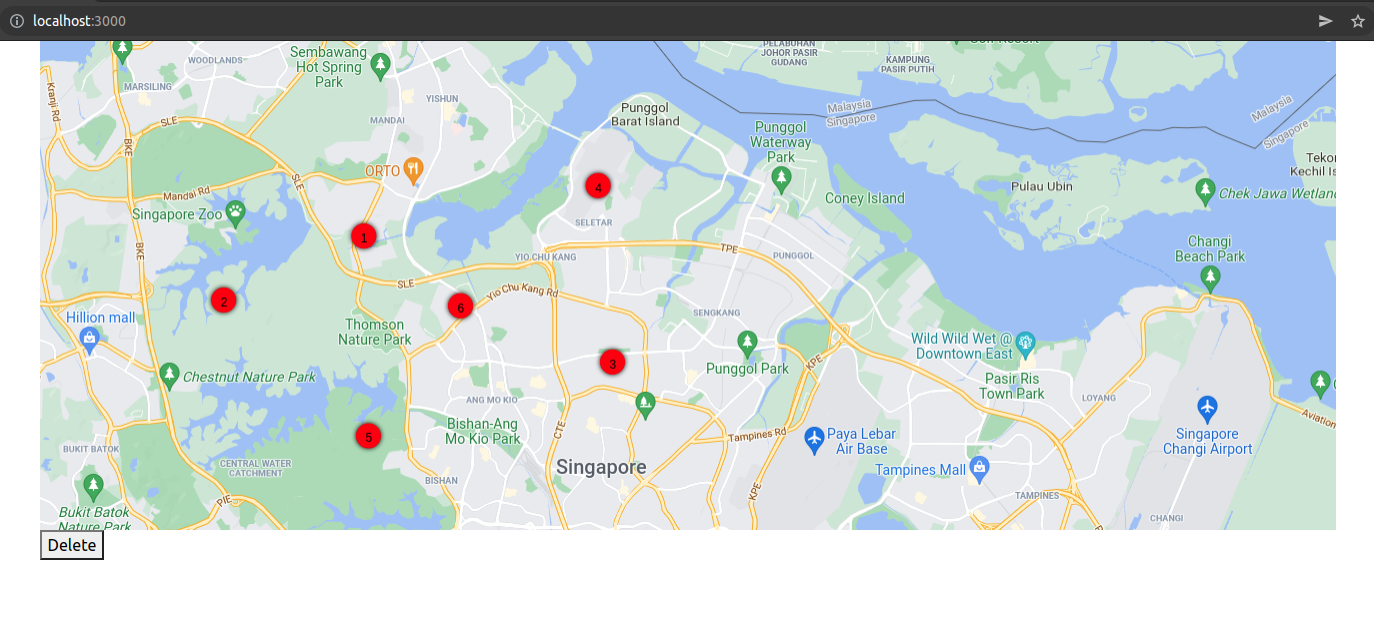The width and height of the screenshot is (1374, 618).
Task: Click the Paya Lebar Air Base airplane icon
Action: [814, 437]
